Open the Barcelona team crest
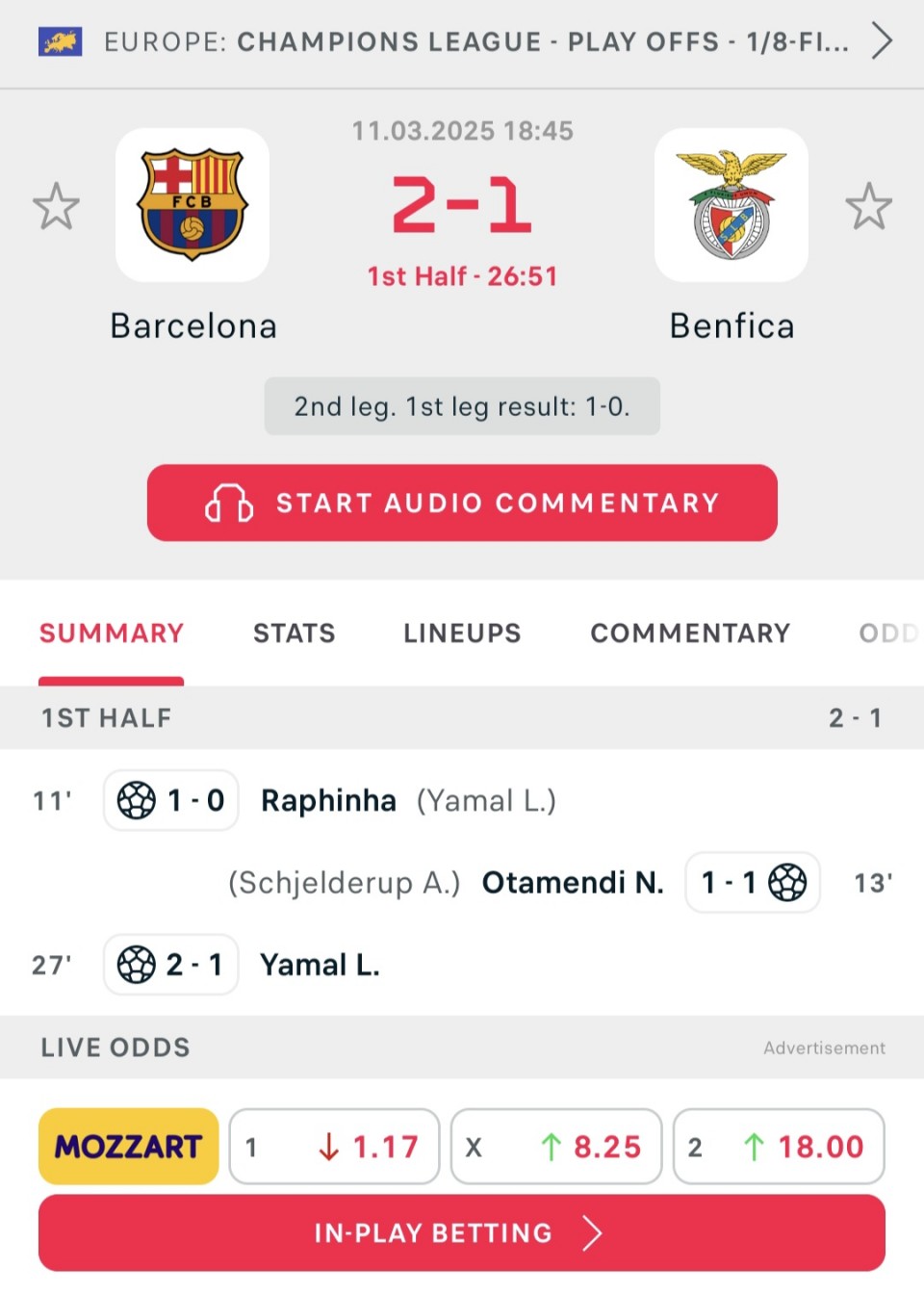 point(192,204)
